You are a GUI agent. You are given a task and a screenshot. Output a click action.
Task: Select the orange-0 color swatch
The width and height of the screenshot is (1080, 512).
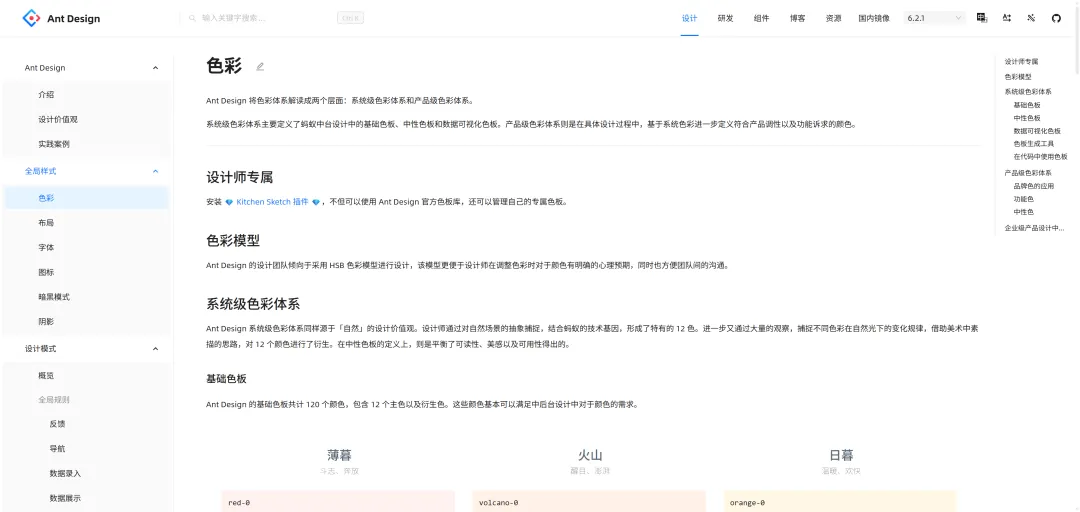[x=840, y=502]
